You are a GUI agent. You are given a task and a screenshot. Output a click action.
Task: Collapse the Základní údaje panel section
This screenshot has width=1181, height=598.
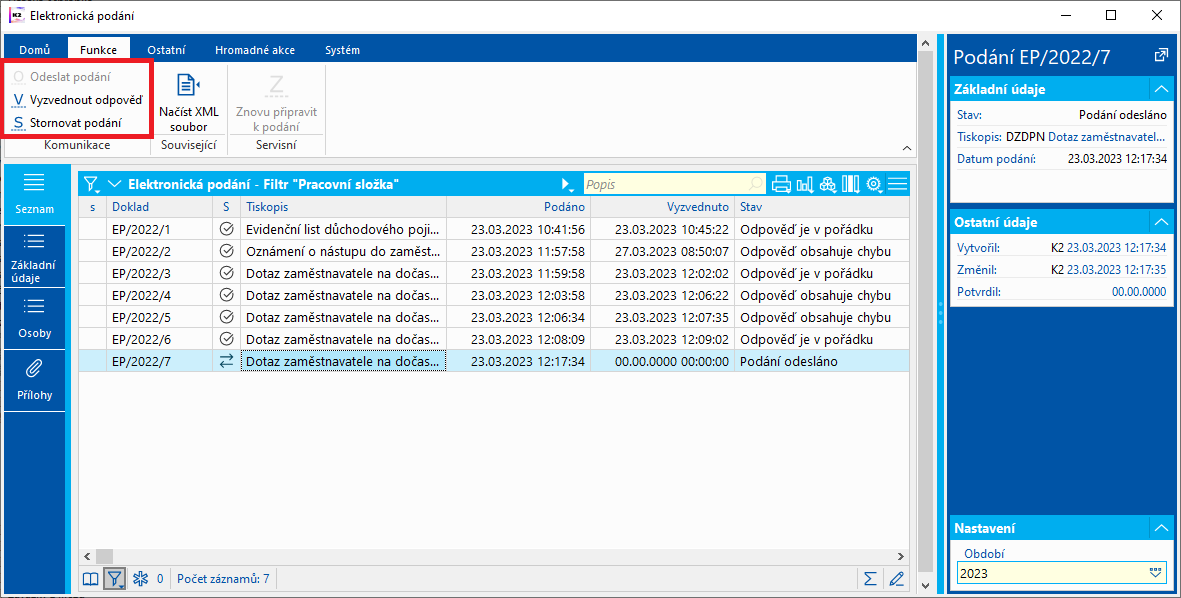pos(1161,89)
